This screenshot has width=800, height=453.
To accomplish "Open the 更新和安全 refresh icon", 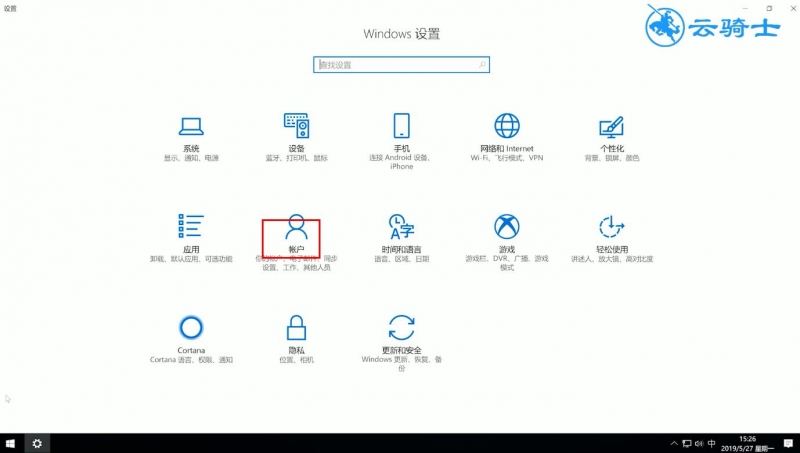I will click(x=402, y=328).
